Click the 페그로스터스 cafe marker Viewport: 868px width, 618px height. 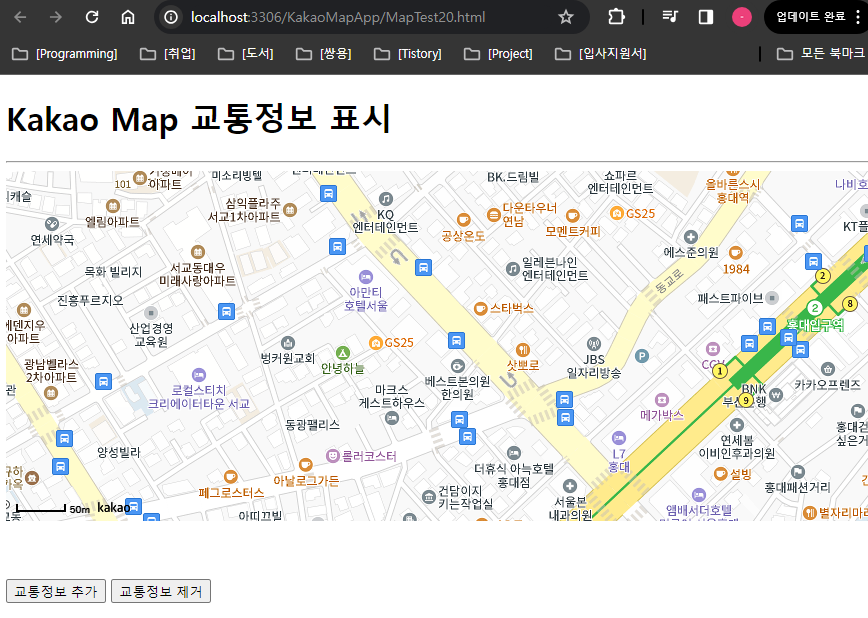coord(230,476)
